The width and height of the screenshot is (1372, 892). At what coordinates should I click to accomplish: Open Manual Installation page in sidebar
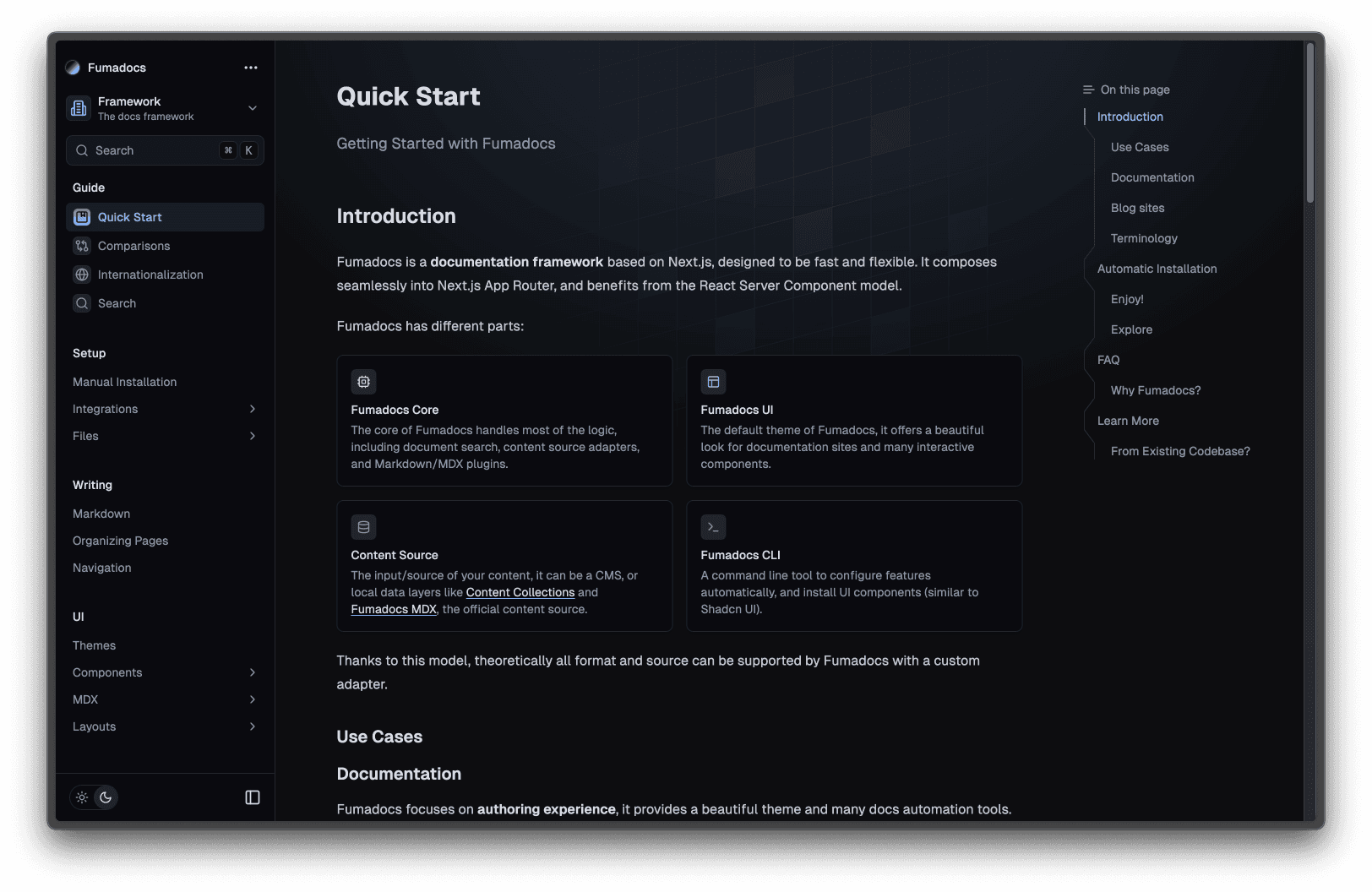tap(125, 382)
